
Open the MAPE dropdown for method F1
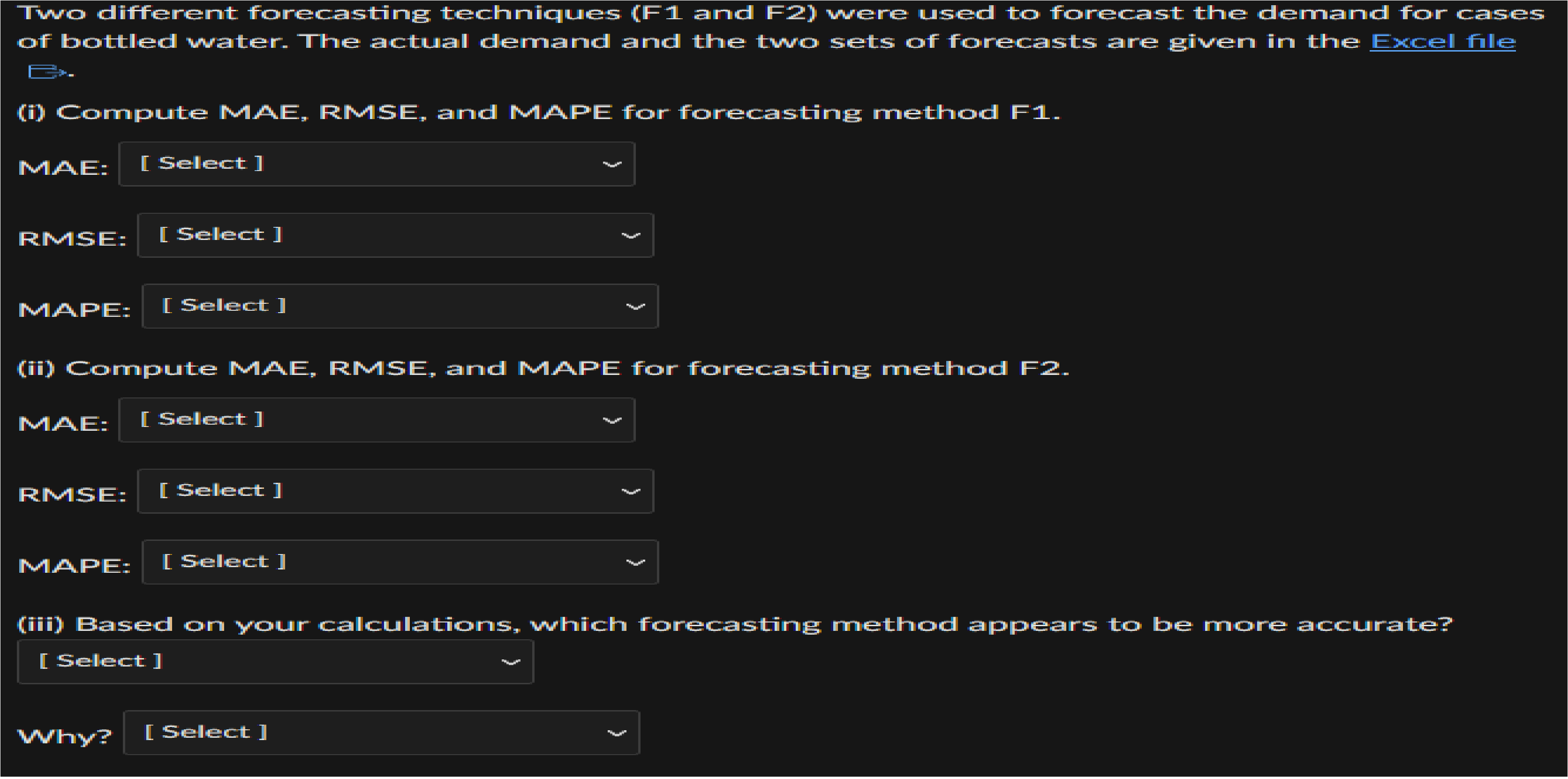pos(400,306)
